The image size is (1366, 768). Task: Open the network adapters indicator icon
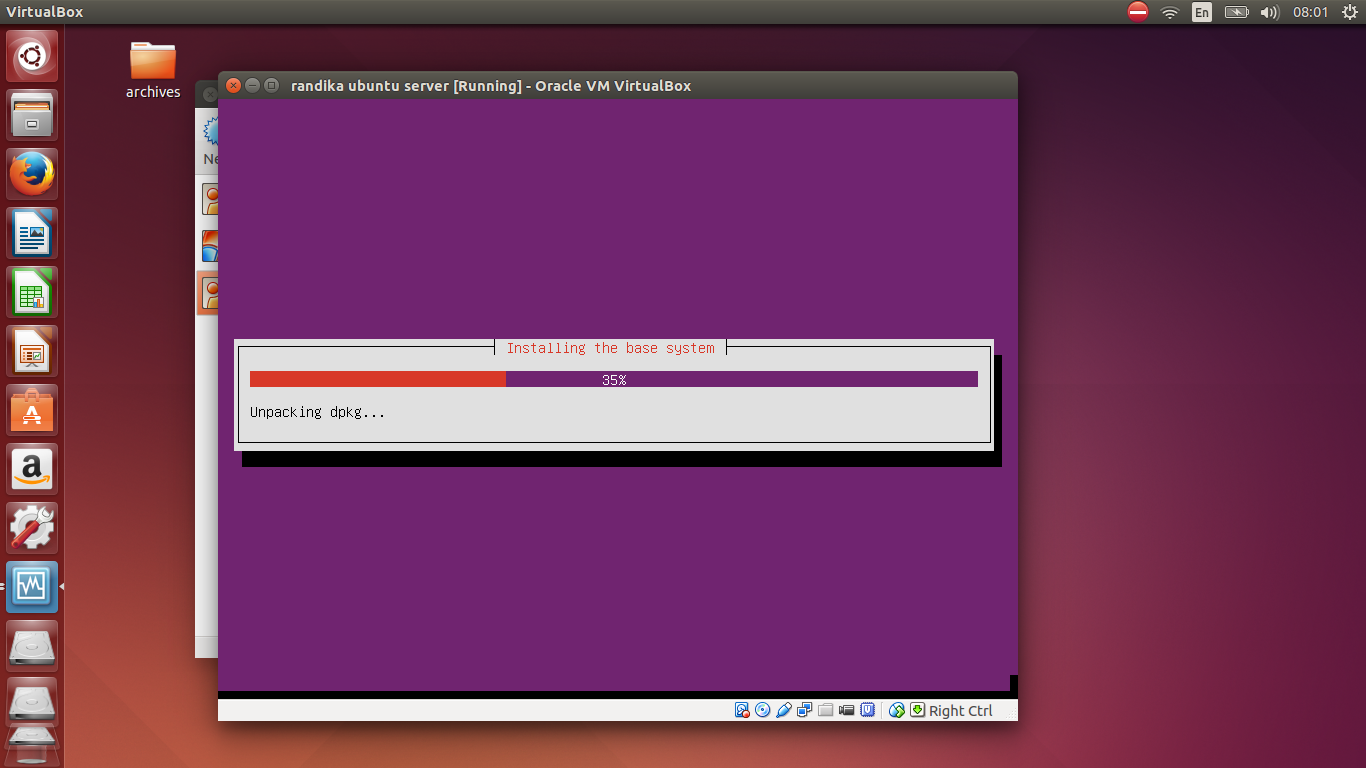[x=805, y=710]
